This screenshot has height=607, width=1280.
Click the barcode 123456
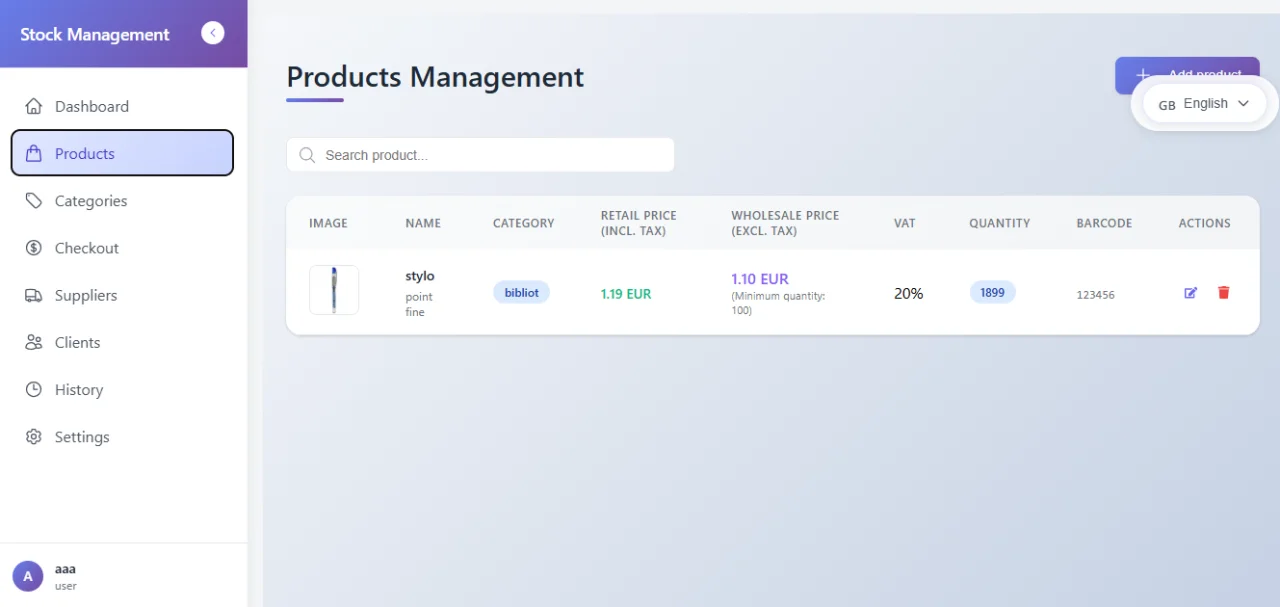(1096, 295)
